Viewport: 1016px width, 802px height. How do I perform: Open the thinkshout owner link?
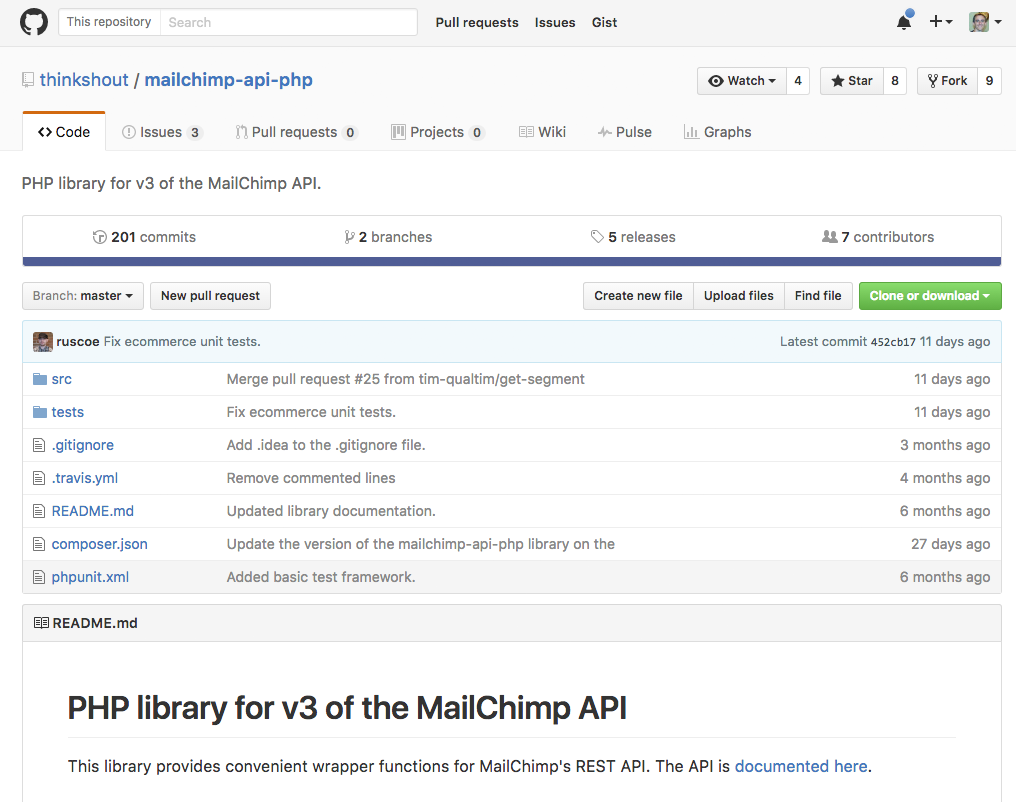84,80
